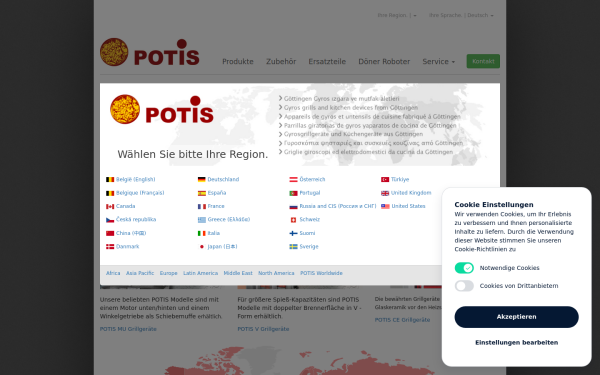Choose the Deutschland region link
The width and height of the screenshot is (600, 375).
coord(223,179)
